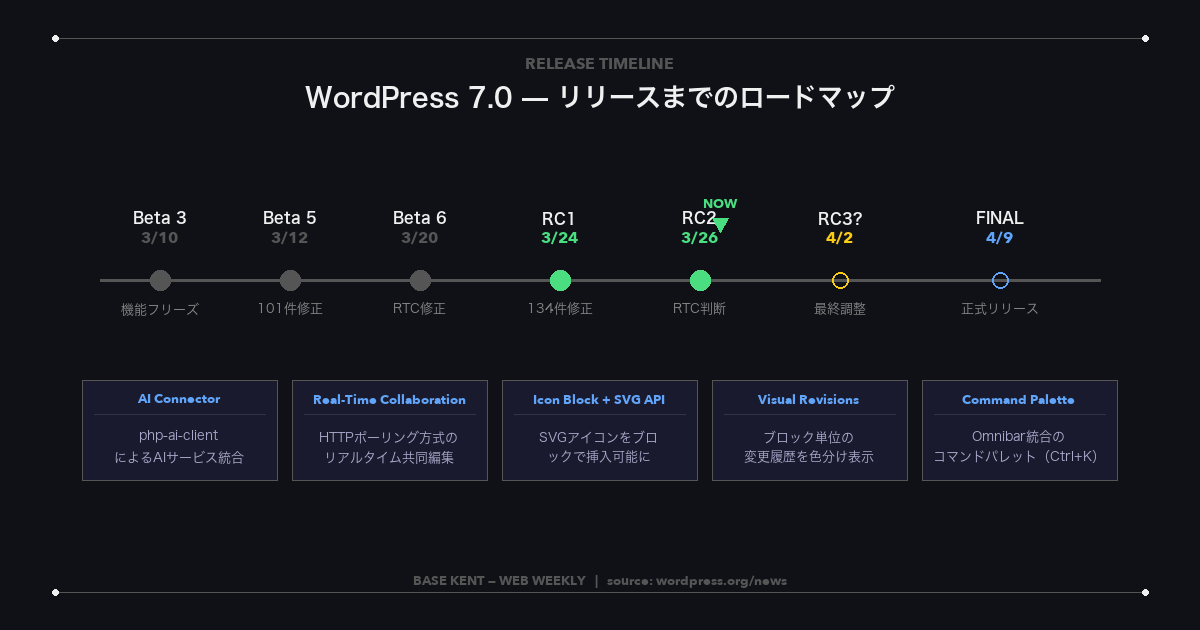The image size is (1200, 630).
Task: Click the RELEASE TIMELINE heading label
Action: pyautogui.click(x=599, y=63)
